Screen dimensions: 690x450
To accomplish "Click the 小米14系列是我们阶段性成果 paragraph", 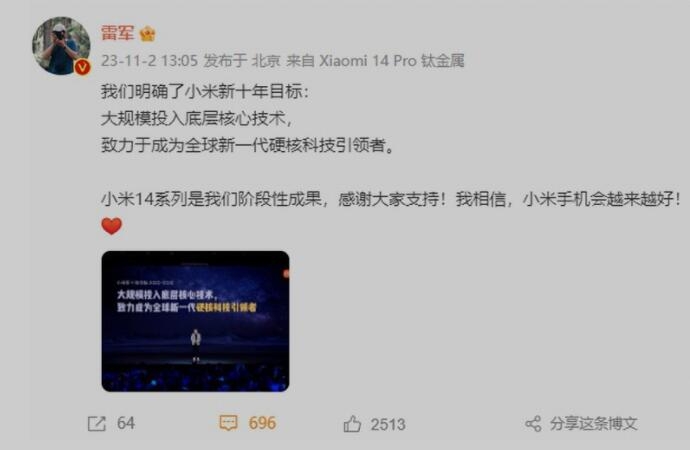I will [x=391, y=199].
